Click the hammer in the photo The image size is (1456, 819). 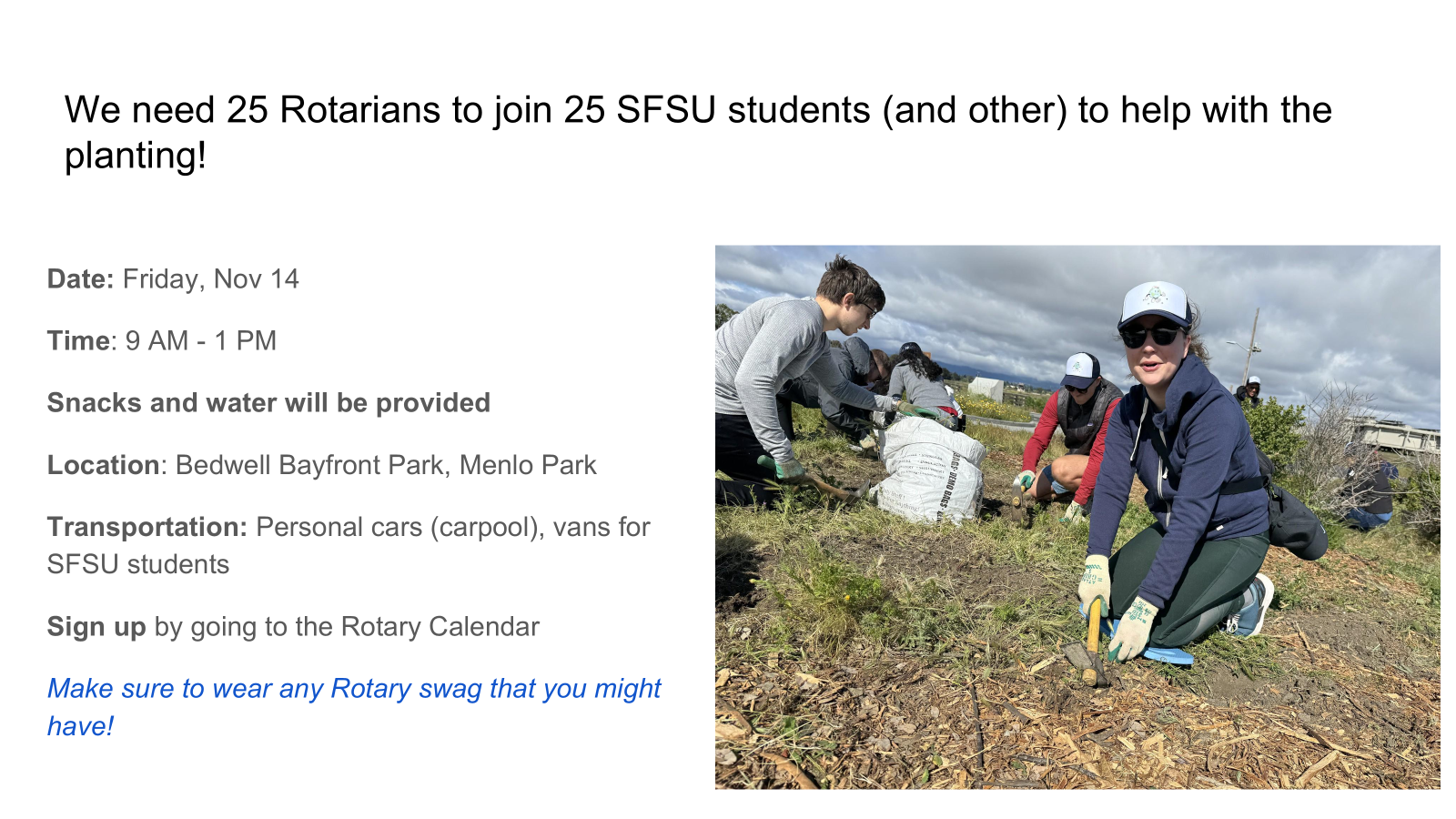point(1089,648)
